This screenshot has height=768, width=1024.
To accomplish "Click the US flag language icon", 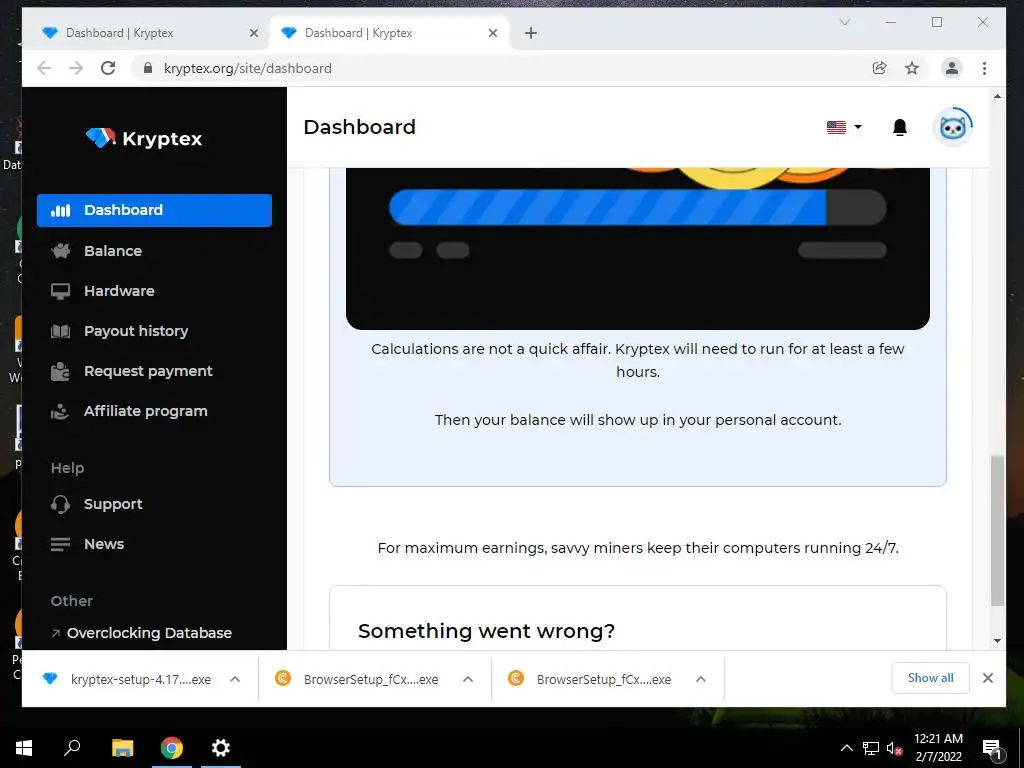I will [836, 127].
